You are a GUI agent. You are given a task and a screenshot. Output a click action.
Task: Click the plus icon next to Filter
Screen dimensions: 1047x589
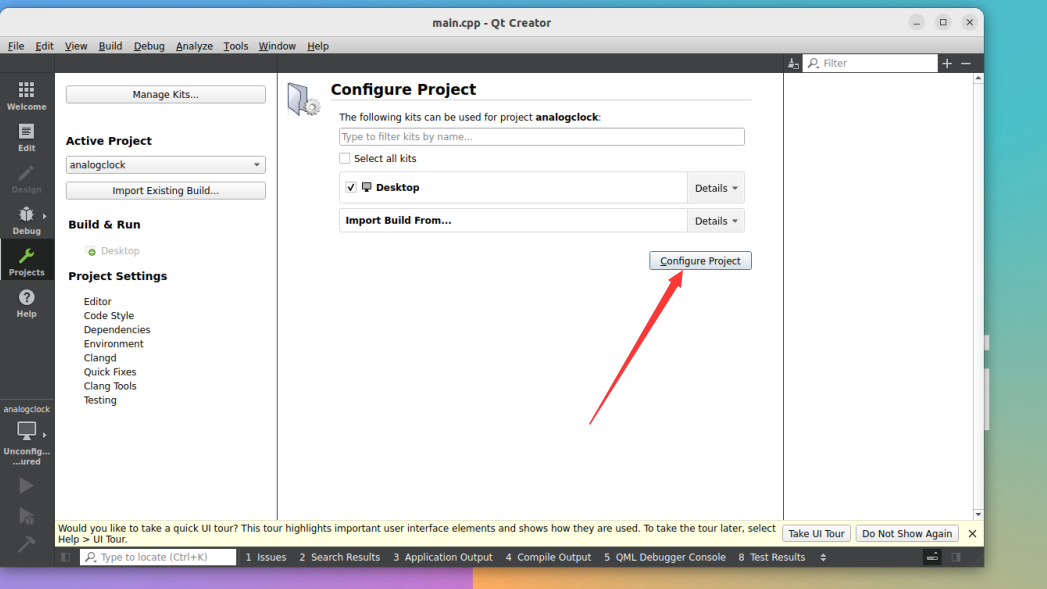point(947,63)
